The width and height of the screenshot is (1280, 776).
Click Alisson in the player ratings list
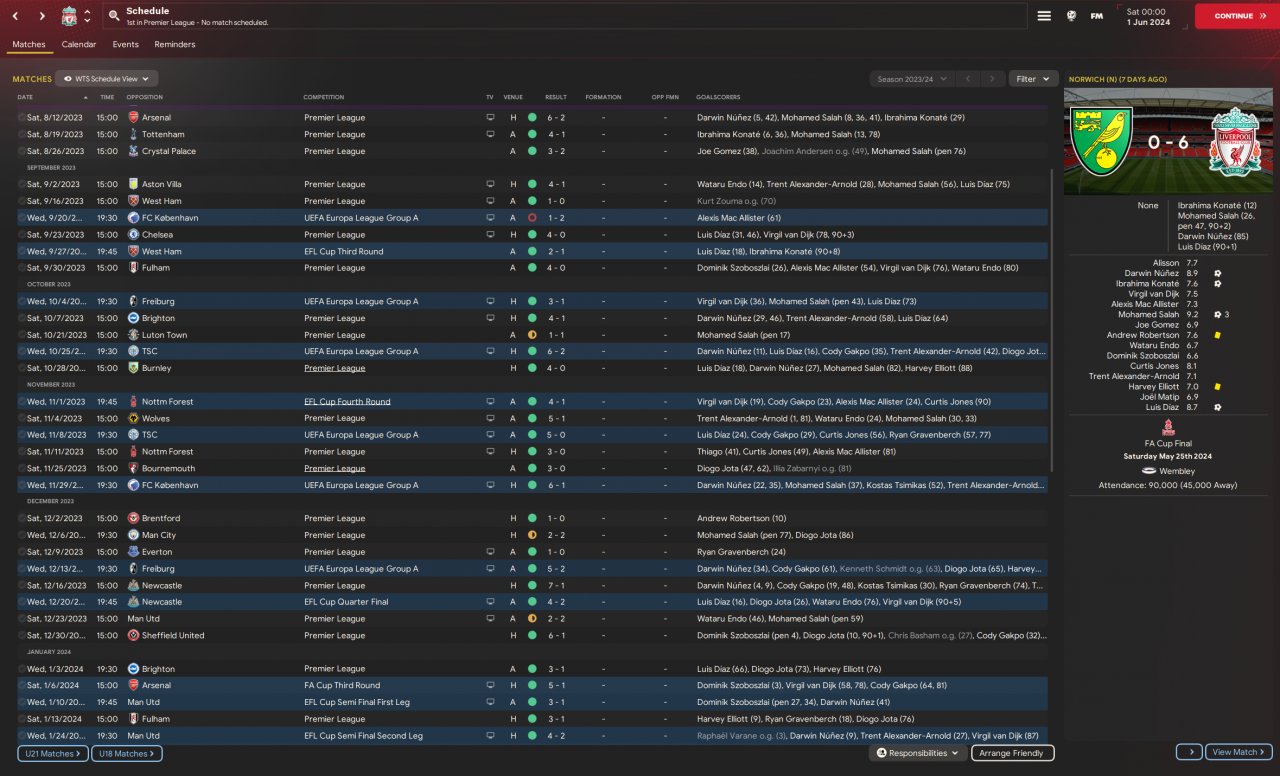pyautogui.click(x=1166, y=263)
